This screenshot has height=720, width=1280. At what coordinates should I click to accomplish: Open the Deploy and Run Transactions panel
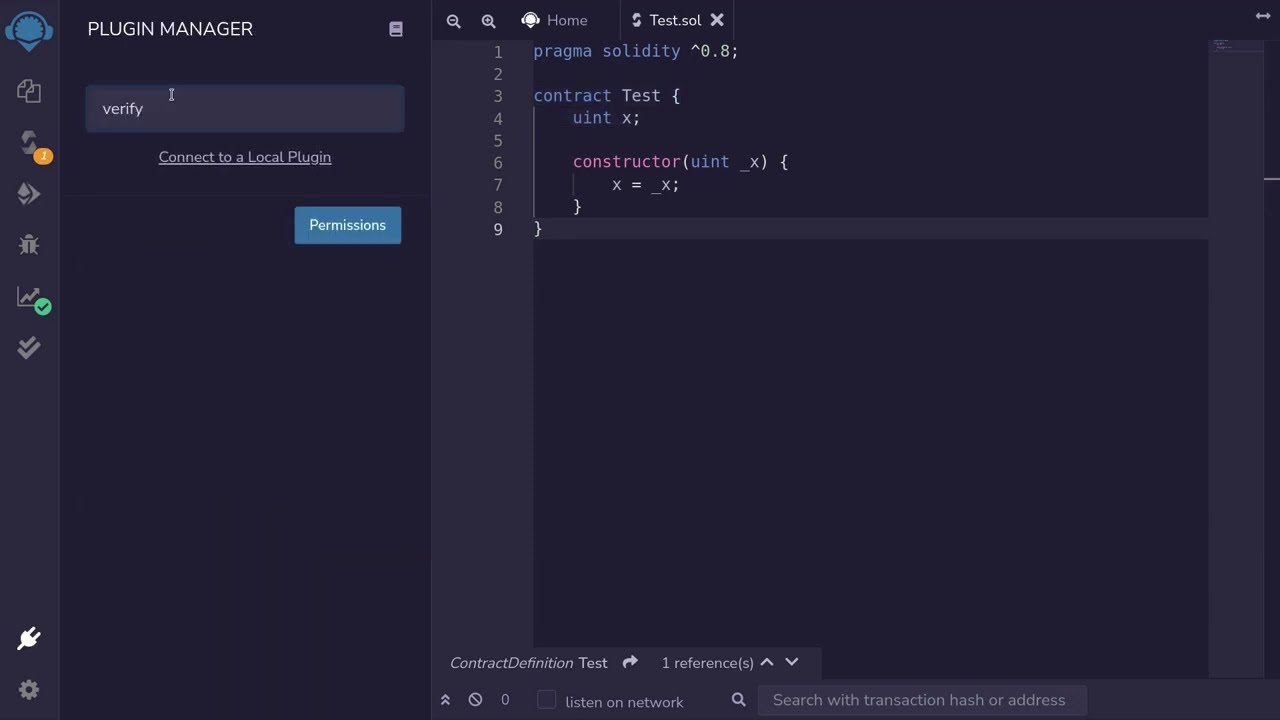(x=28, y=194)
